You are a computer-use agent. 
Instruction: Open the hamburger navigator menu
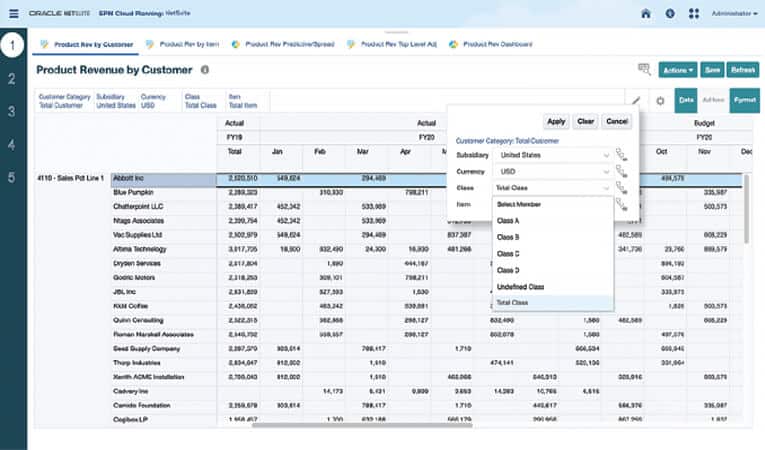pos(14,14)
